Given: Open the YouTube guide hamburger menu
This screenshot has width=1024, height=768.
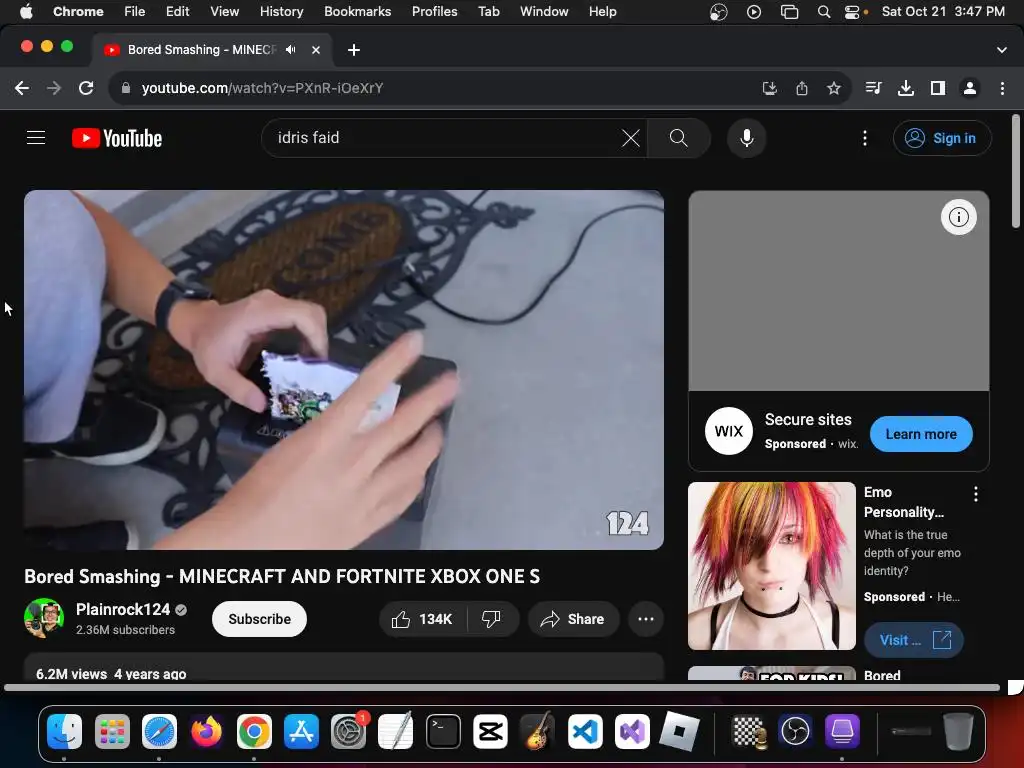Looking at the screenshot, I should tap(36, 138).
